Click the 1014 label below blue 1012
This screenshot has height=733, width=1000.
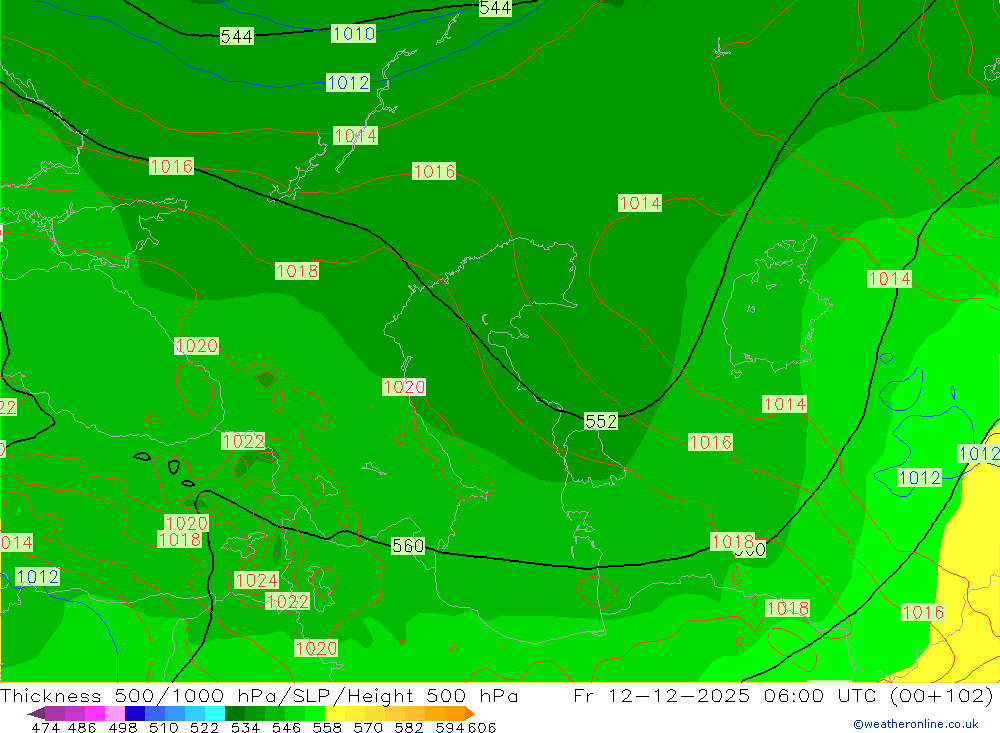tap(355, 135)
